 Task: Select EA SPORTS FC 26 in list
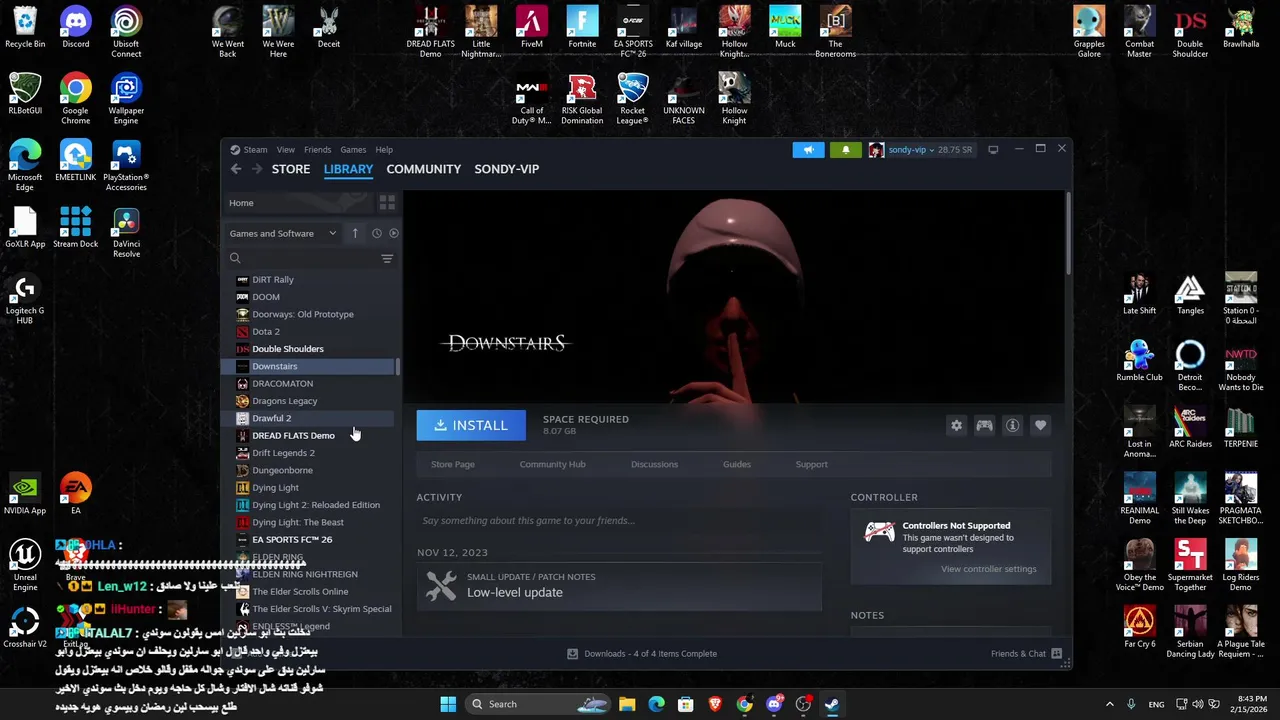(x=292, y=540)
